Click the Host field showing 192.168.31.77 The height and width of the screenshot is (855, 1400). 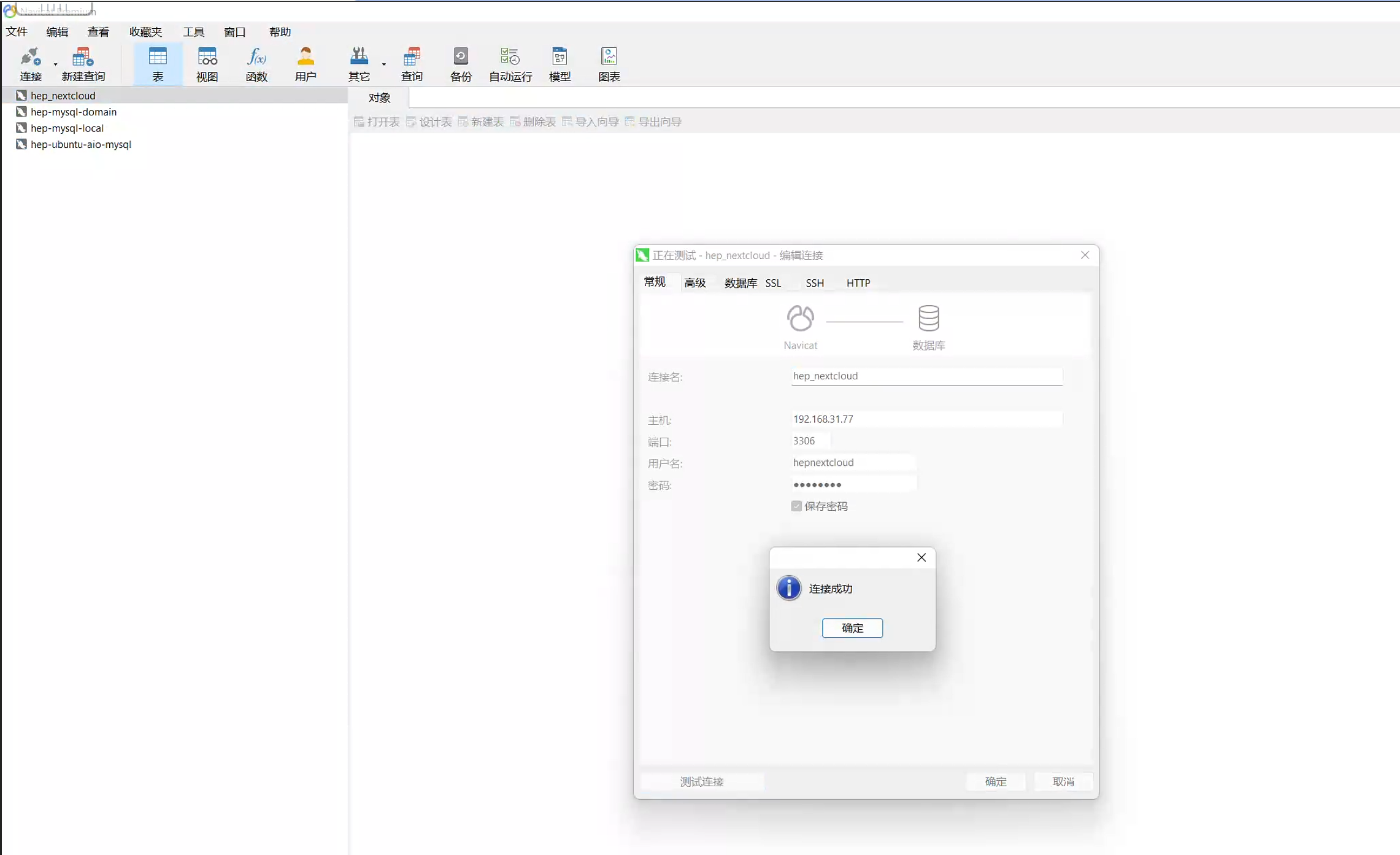click(x=925, y=419)
